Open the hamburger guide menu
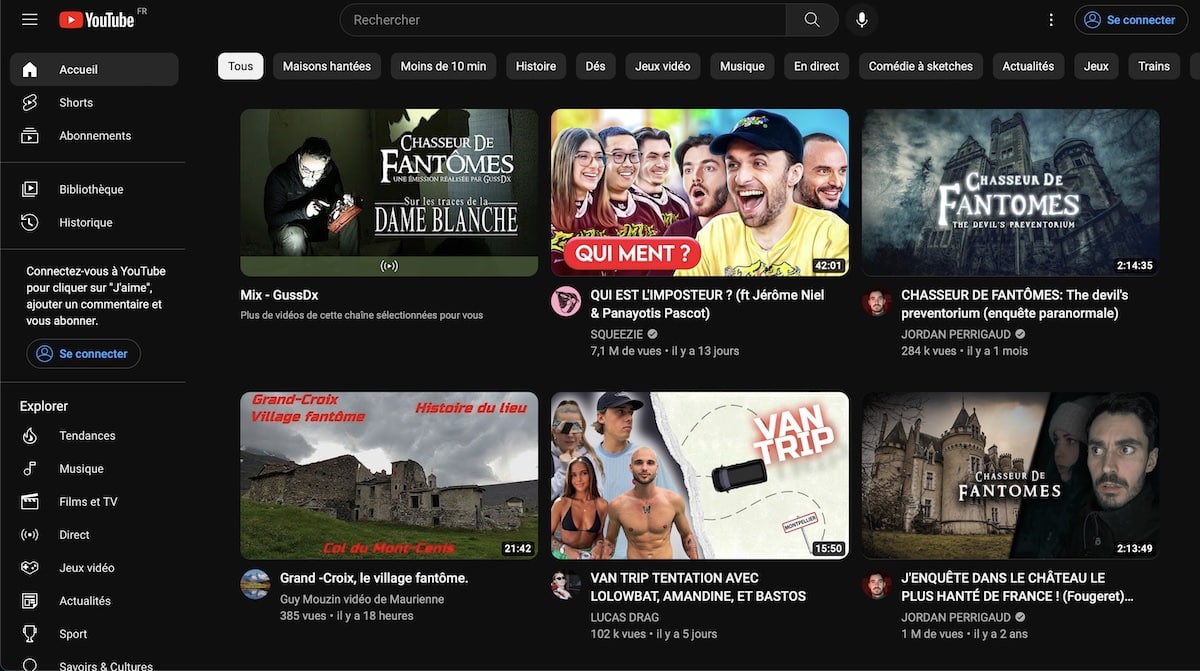 coord(29,20)
